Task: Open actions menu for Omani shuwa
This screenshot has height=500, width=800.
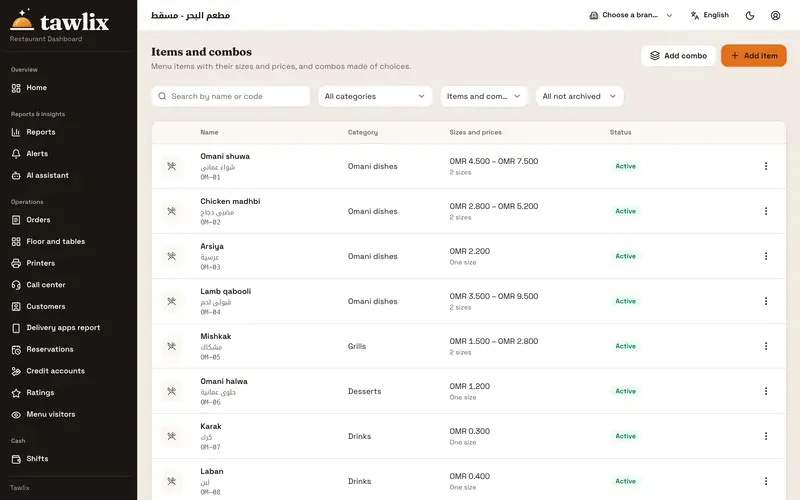Action: (766, 166)
